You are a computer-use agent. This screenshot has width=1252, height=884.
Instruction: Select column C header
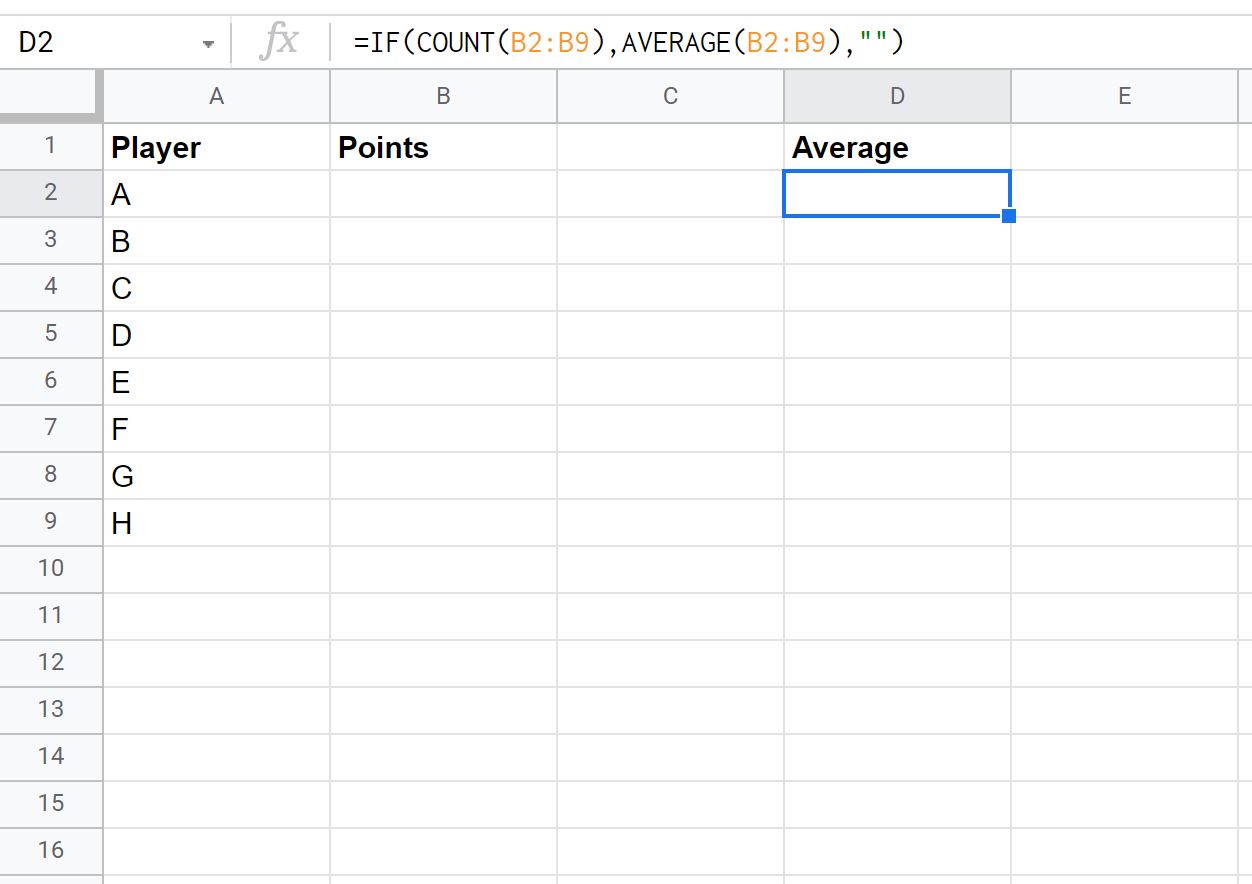tap(670, 96)
